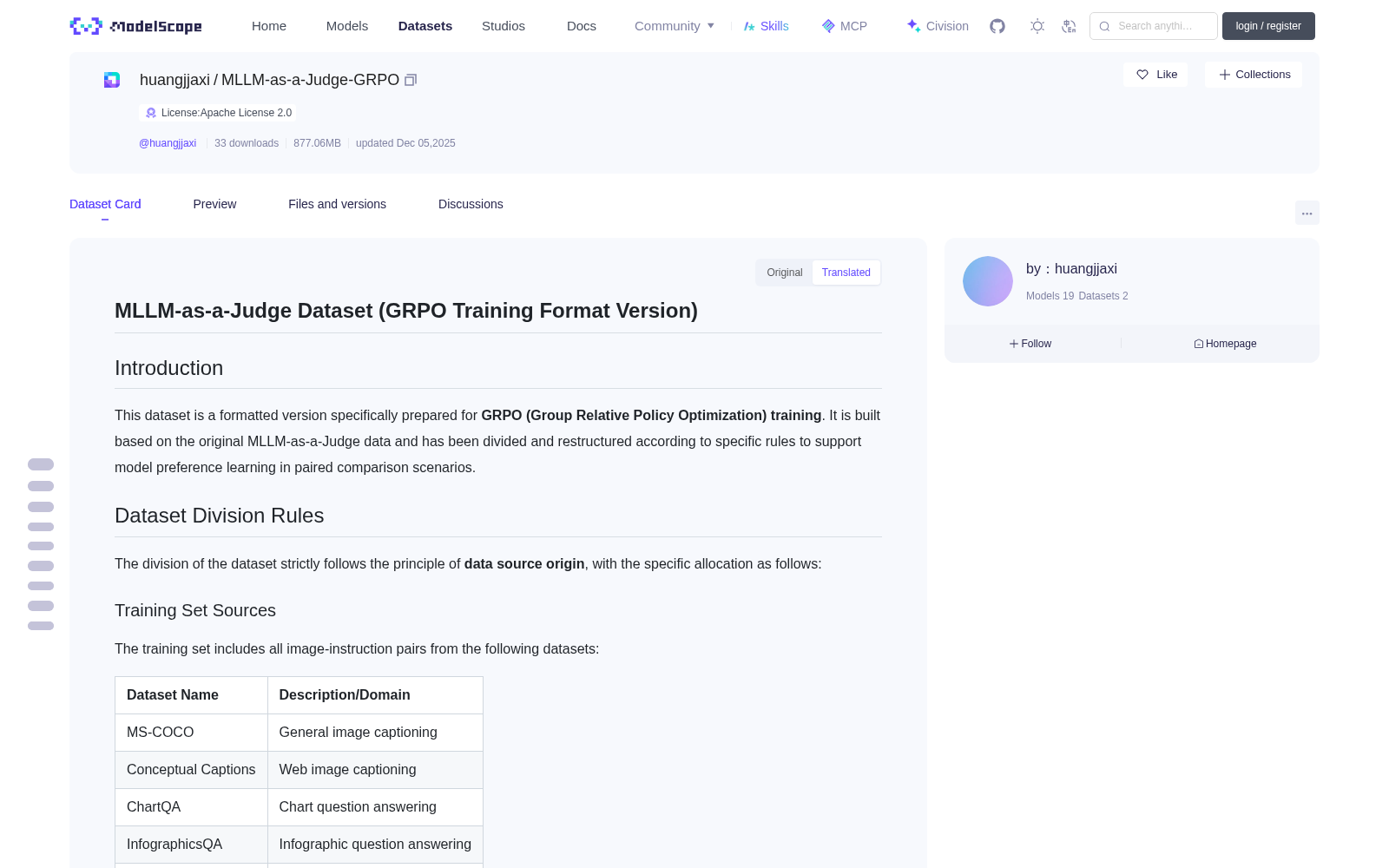This screenshot has height=868, width=1389.
Task: Click the huangjjaxi gradient profile avatar
Action: (988, 281)
